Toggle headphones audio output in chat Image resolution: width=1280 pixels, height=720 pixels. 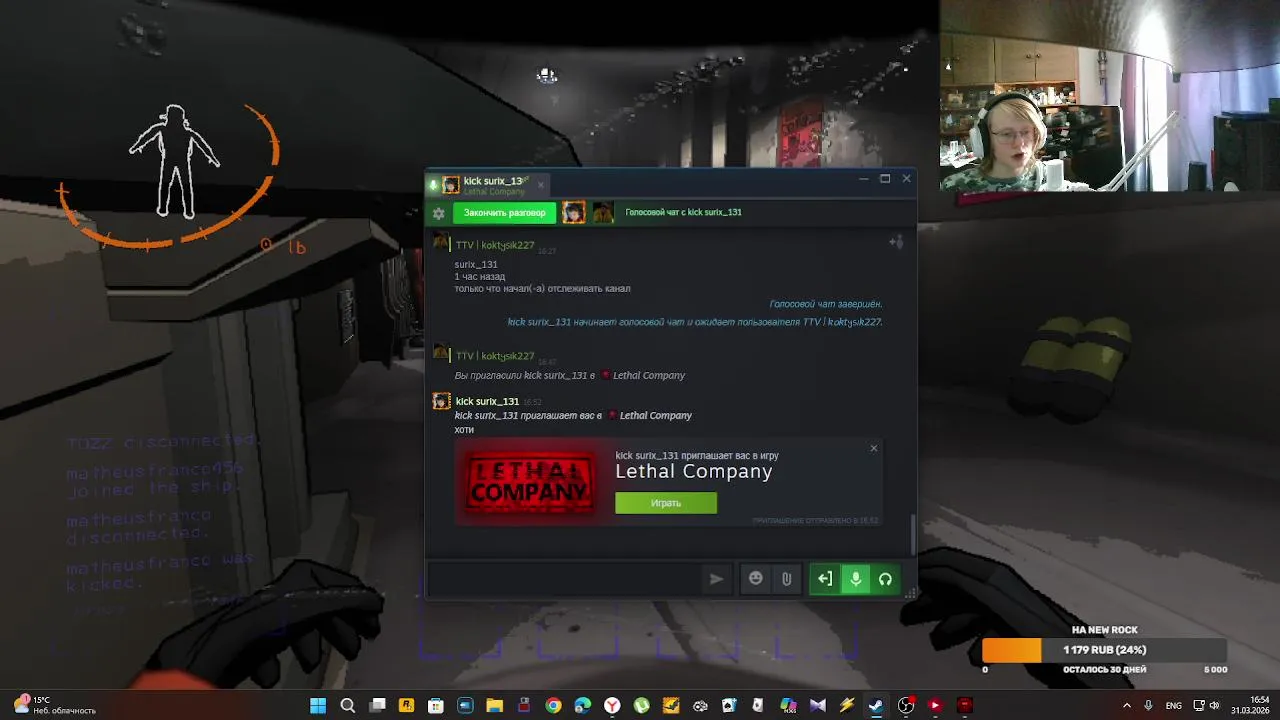(885, 578)
